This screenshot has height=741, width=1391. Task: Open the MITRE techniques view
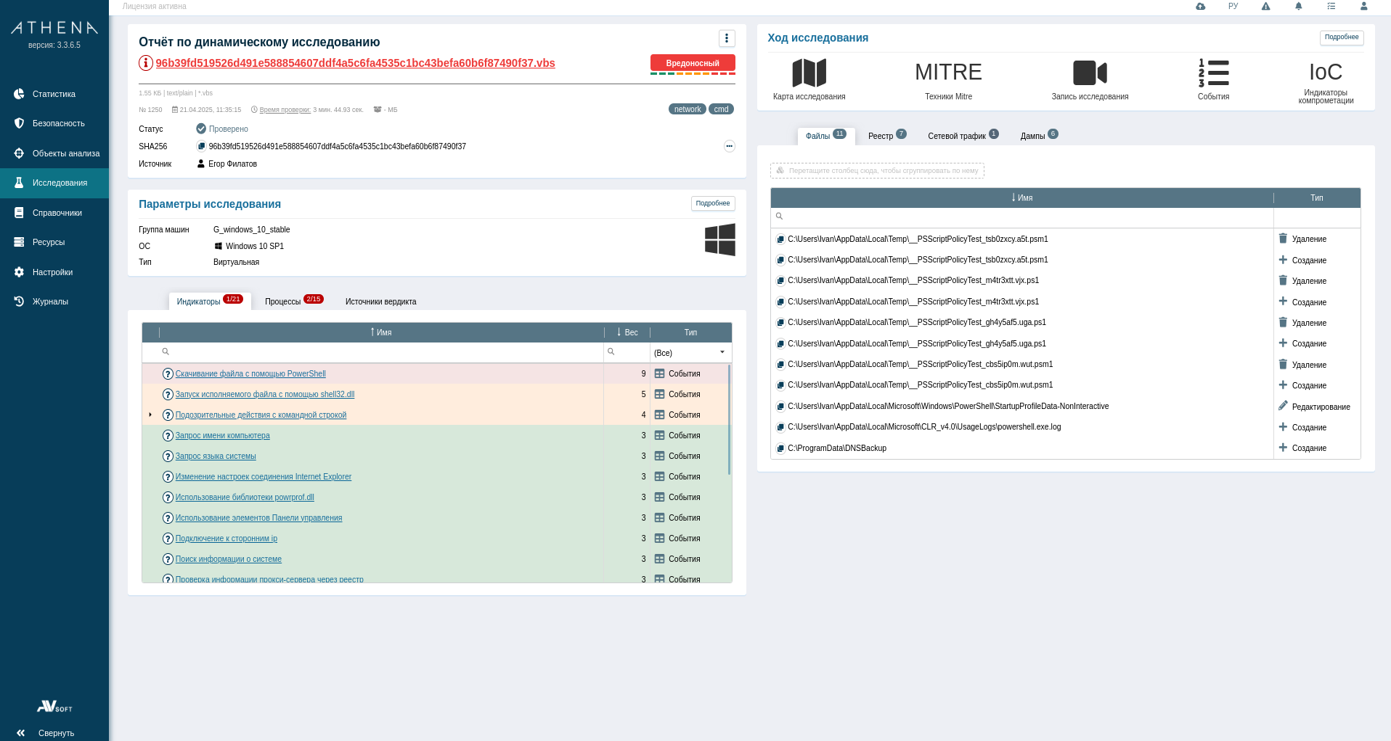pyautogui.click(x=947, y=74)
